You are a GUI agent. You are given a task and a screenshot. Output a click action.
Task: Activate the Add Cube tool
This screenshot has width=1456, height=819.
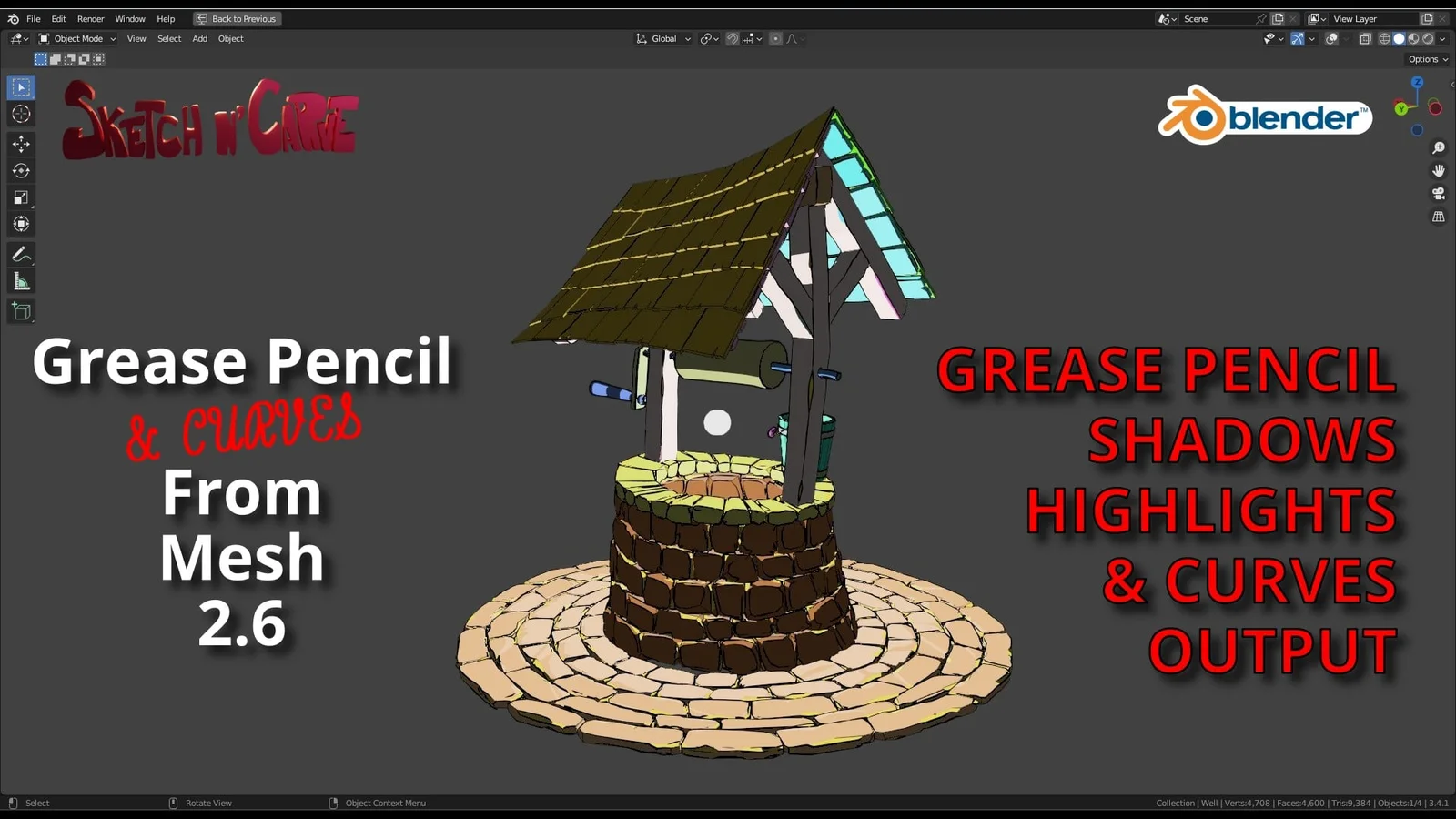coord(21,310)
